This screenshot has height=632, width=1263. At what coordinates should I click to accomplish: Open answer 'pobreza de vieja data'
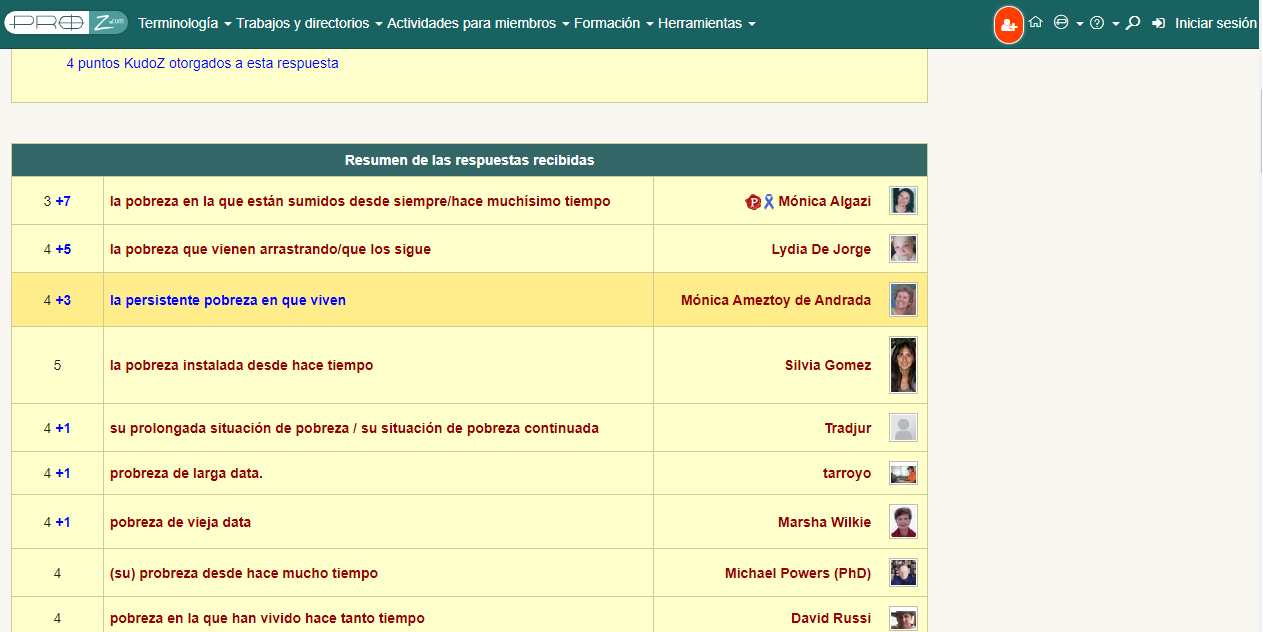[x=180, y=522]
